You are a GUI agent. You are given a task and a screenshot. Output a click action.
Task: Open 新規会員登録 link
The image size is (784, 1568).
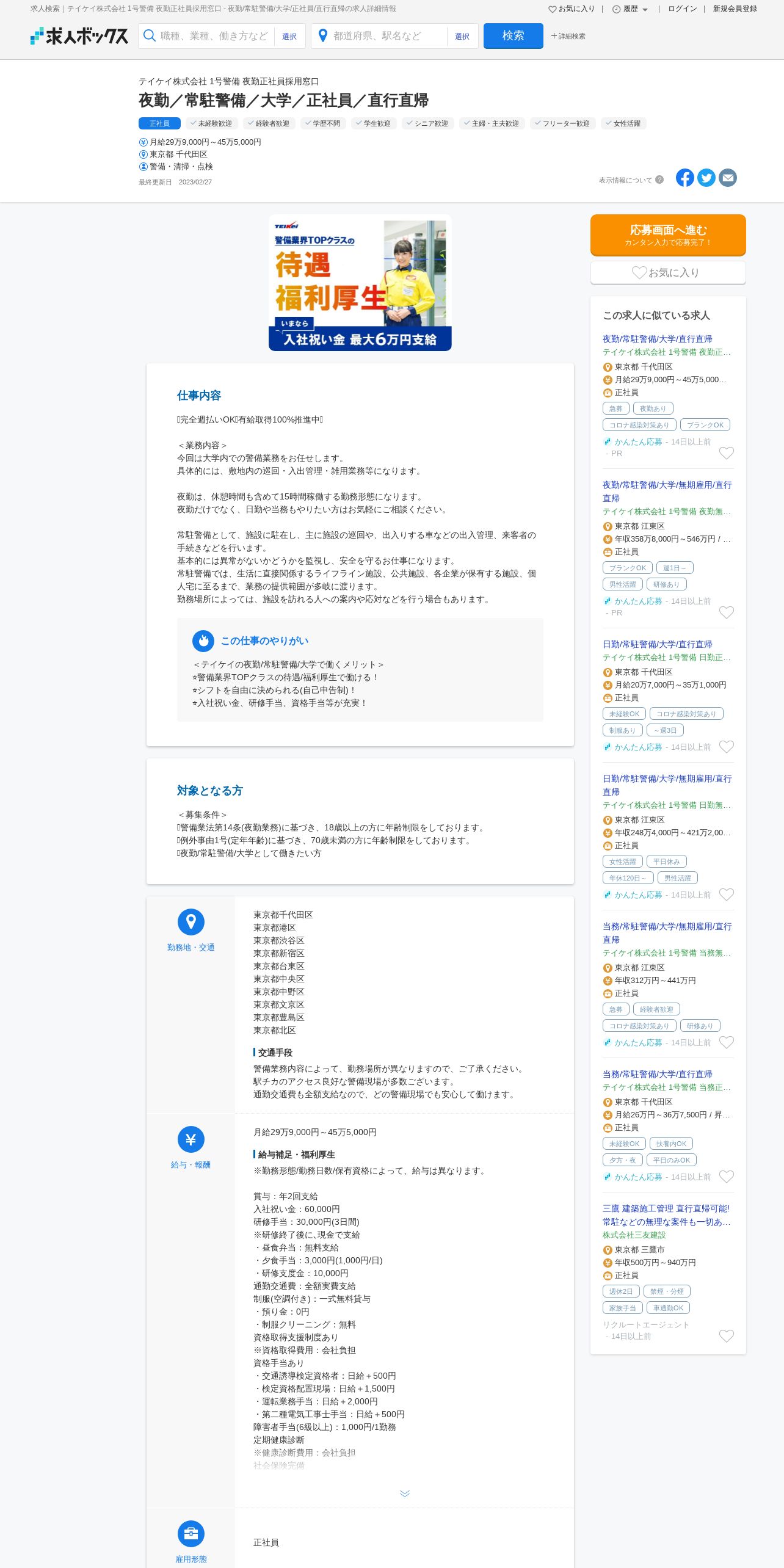735,9
